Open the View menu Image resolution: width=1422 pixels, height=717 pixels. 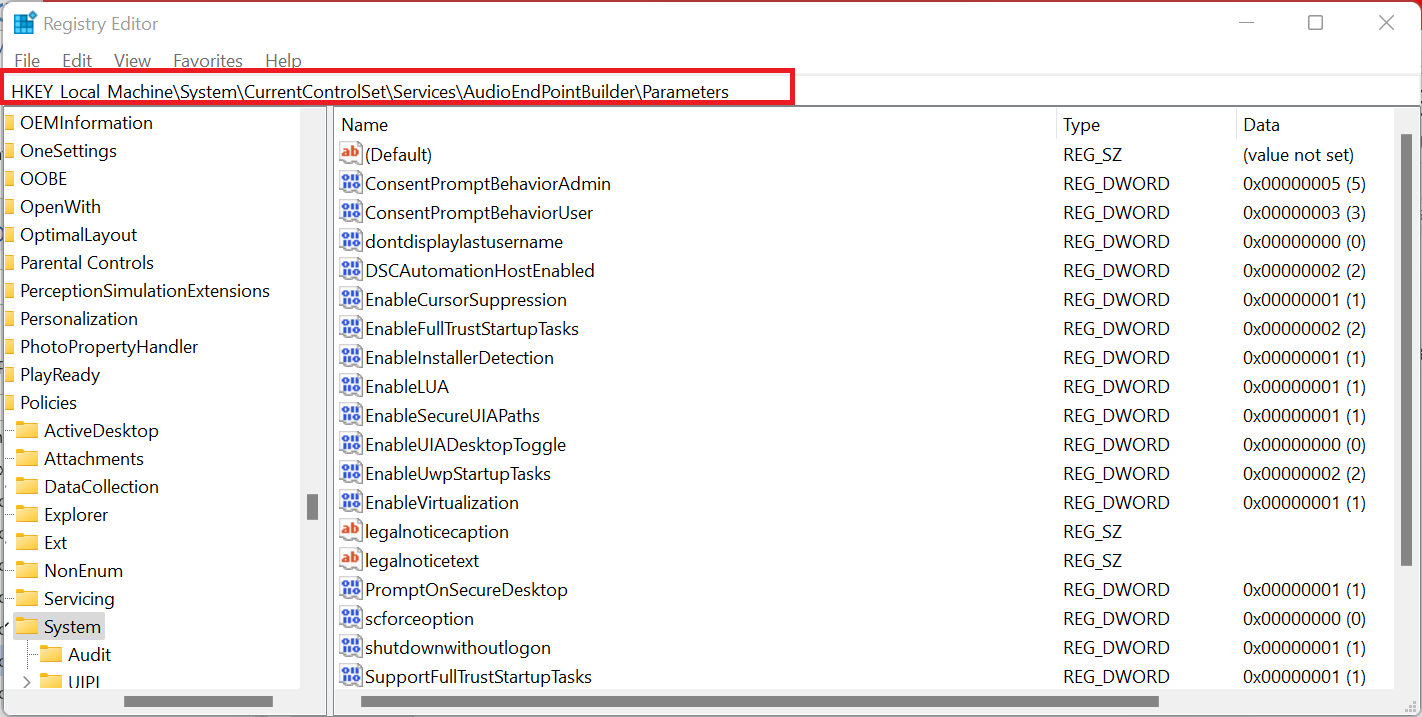(132, 61)
